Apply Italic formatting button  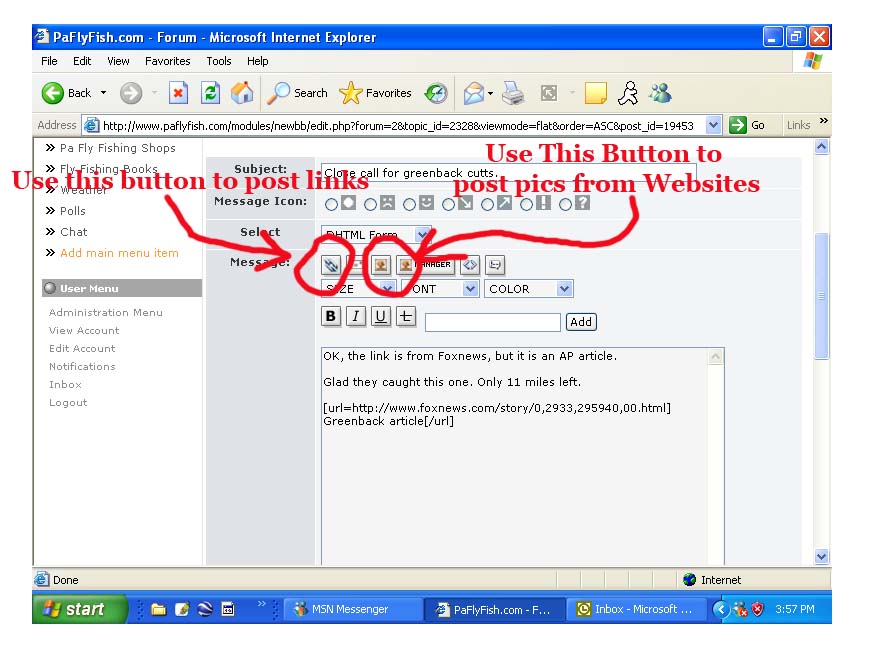point(356,317)
